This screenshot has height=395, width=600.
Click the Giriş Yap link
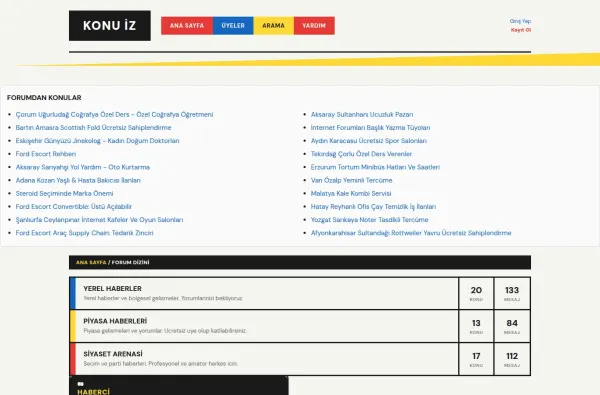[x=520, y=21]
